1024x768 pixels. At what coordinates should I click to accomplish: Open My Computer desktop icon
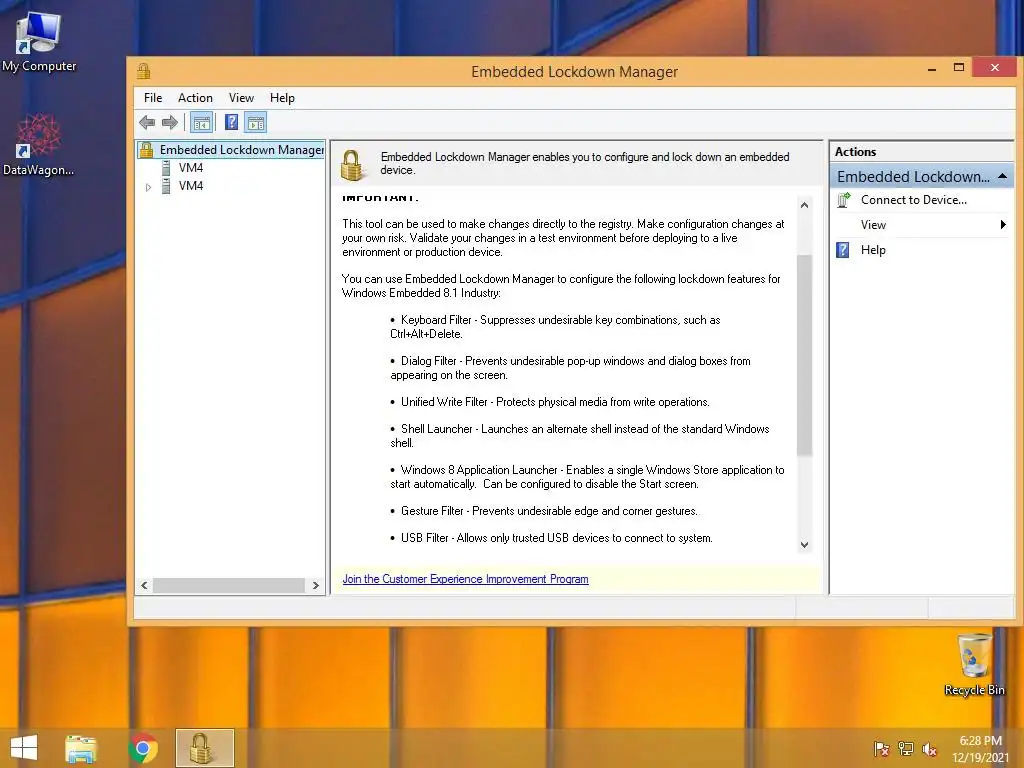coord(39,42)
